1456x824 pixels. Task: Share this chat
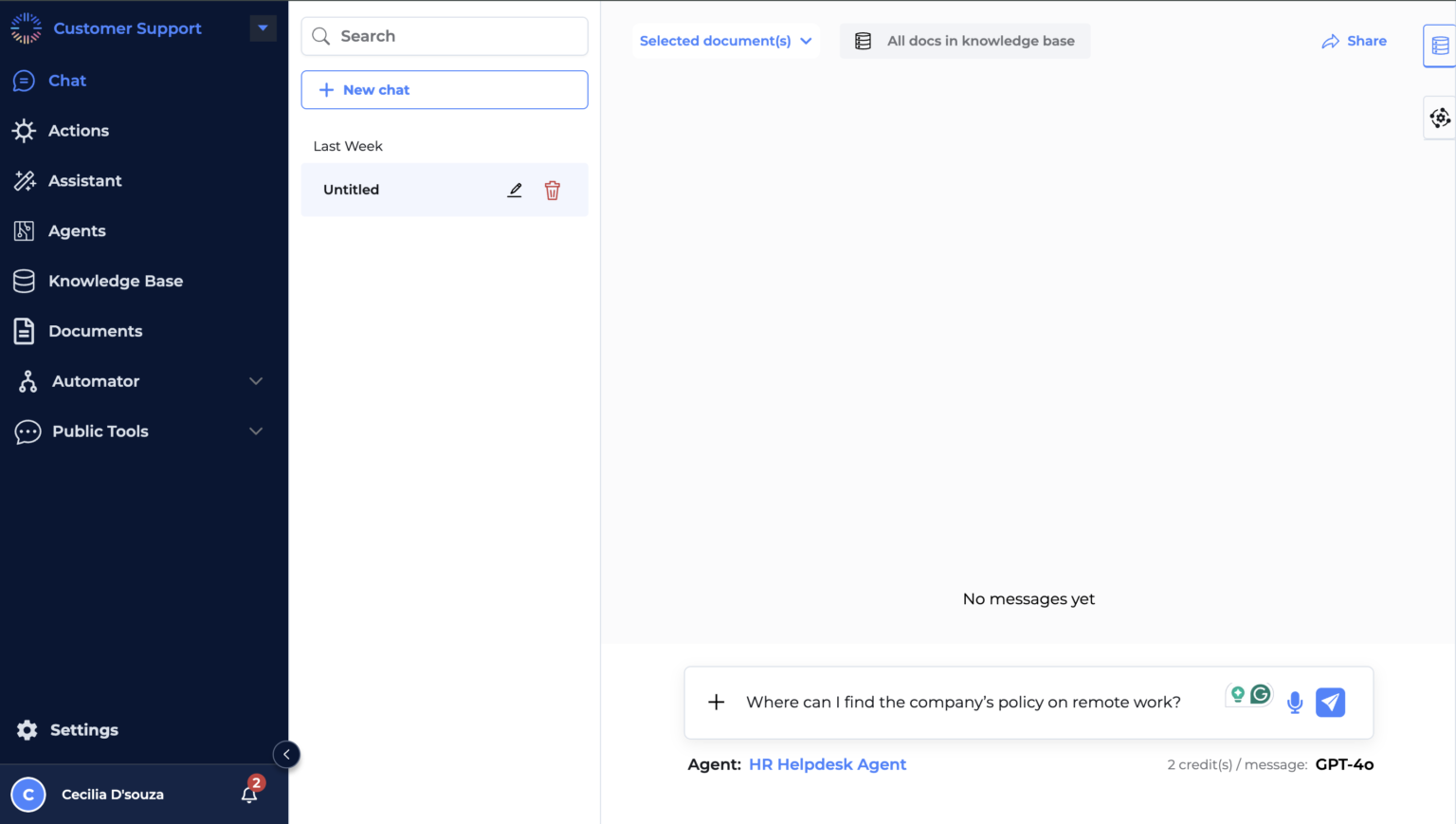coord(1354,41)
